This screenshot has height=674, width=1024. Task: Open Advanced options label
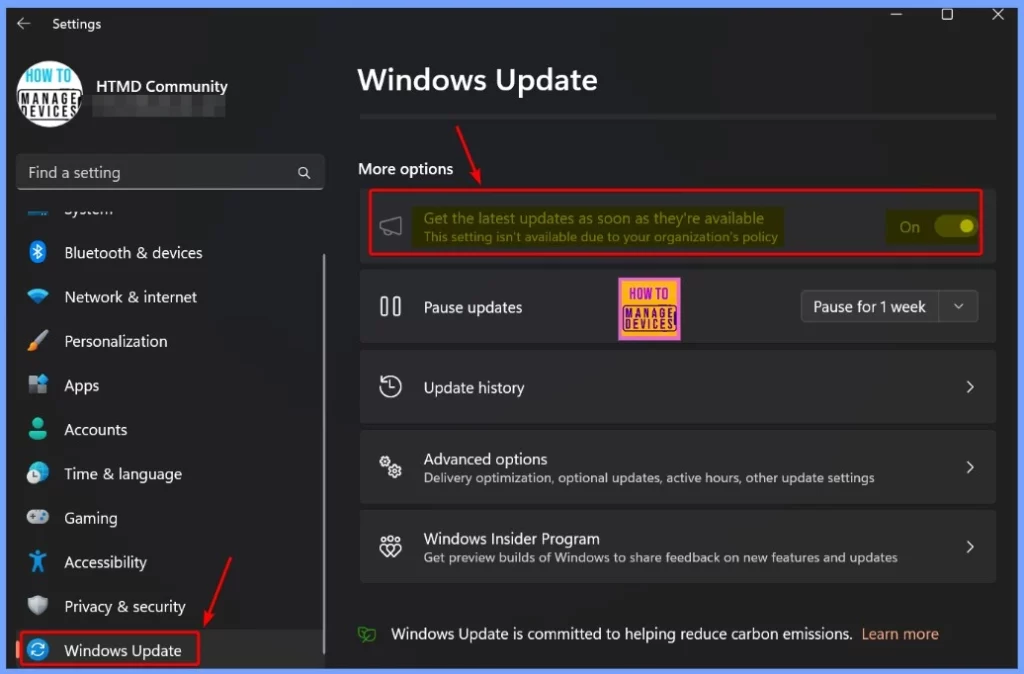pos(485,459)
